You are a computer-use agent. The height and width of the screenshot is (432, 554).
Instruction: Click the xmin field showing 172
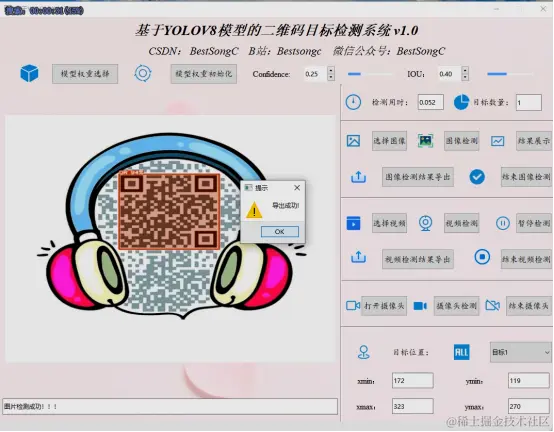[413, 380]
